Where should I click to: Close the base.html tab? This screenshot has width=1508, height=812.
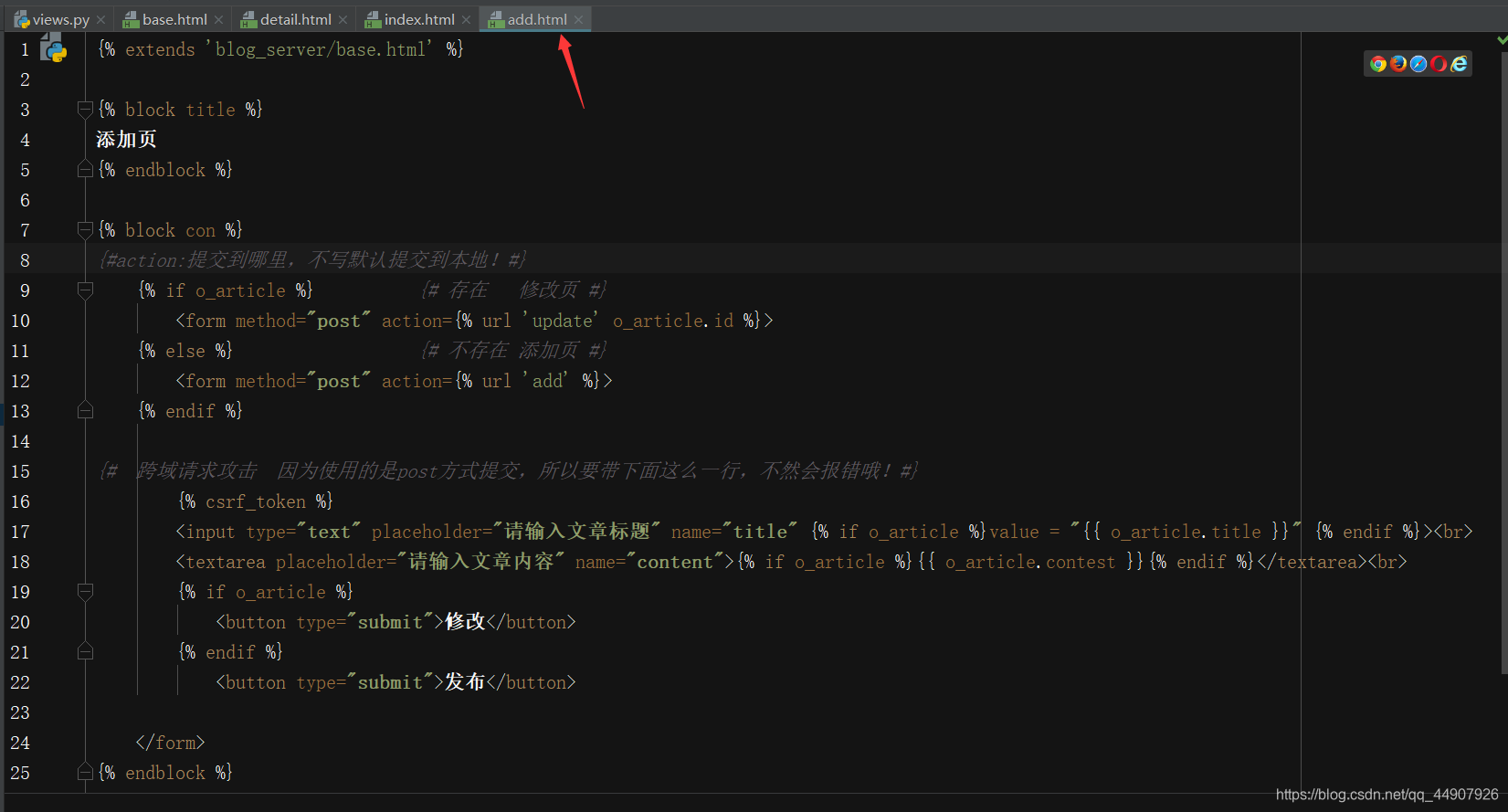(x=218, y=19)
